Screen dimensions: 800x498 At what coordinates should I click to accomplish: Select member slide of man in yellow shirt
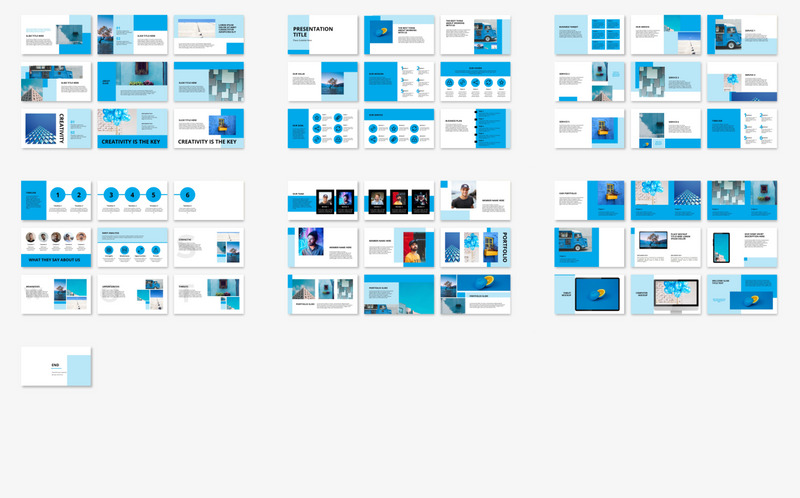[x=399, y=247]
